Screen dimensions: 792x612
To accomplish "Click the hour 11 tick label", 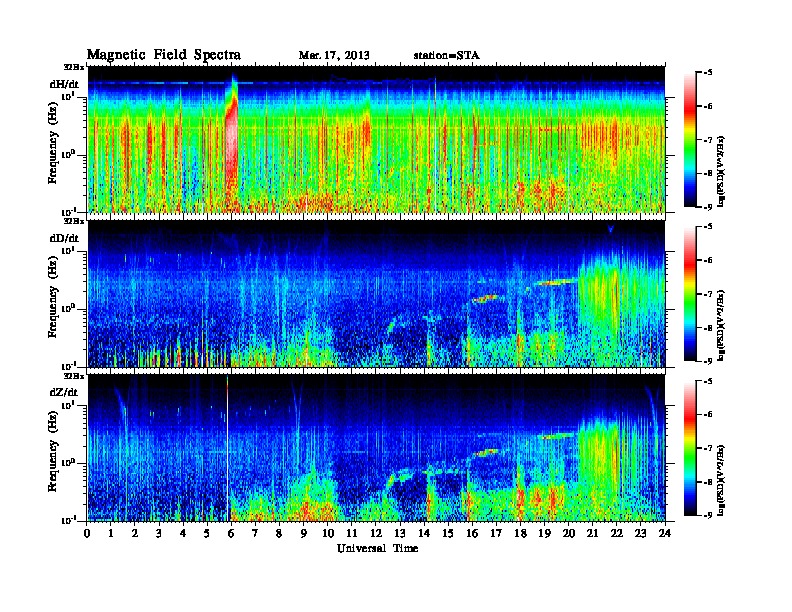I will (352, 533).
